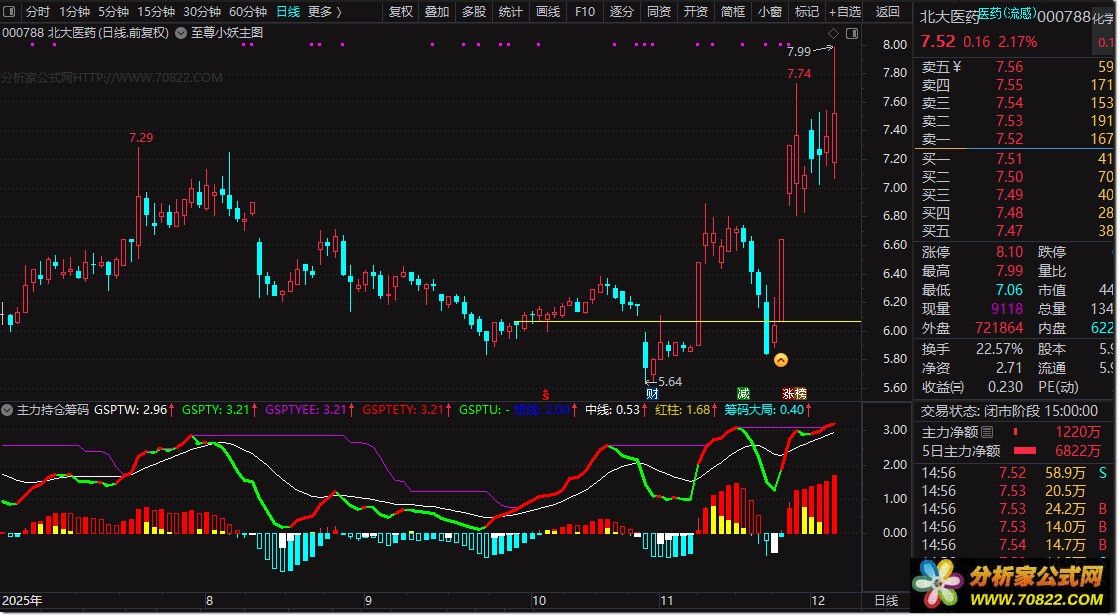Click the 最高 value 7.99
Screen dimensions: 1120x616
1009,271
